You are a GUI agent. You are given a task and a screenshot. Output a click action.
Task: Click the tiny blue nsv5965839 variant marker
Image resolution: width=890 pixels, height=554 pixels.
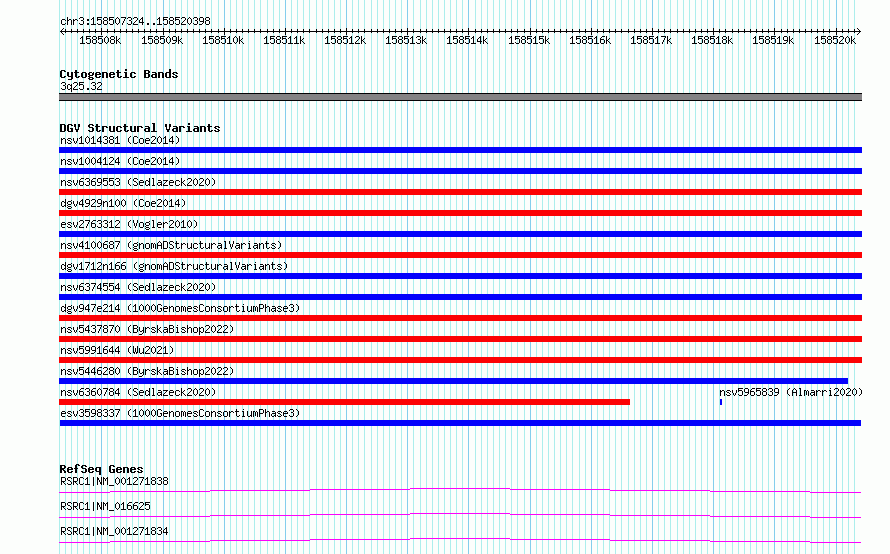pos(721,402)
